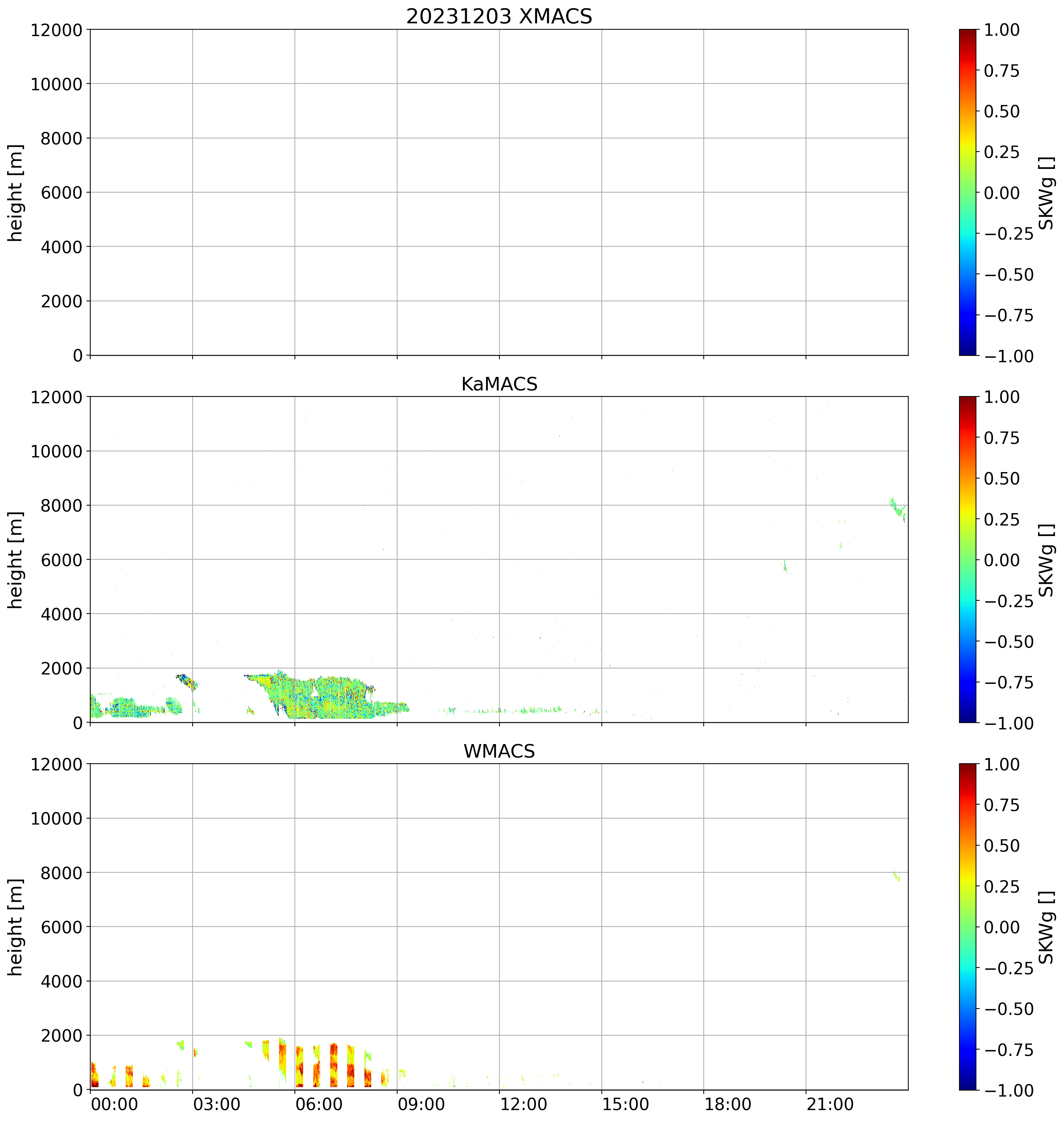Click the 21:00 x-axis tick label

coord(830,1104)
